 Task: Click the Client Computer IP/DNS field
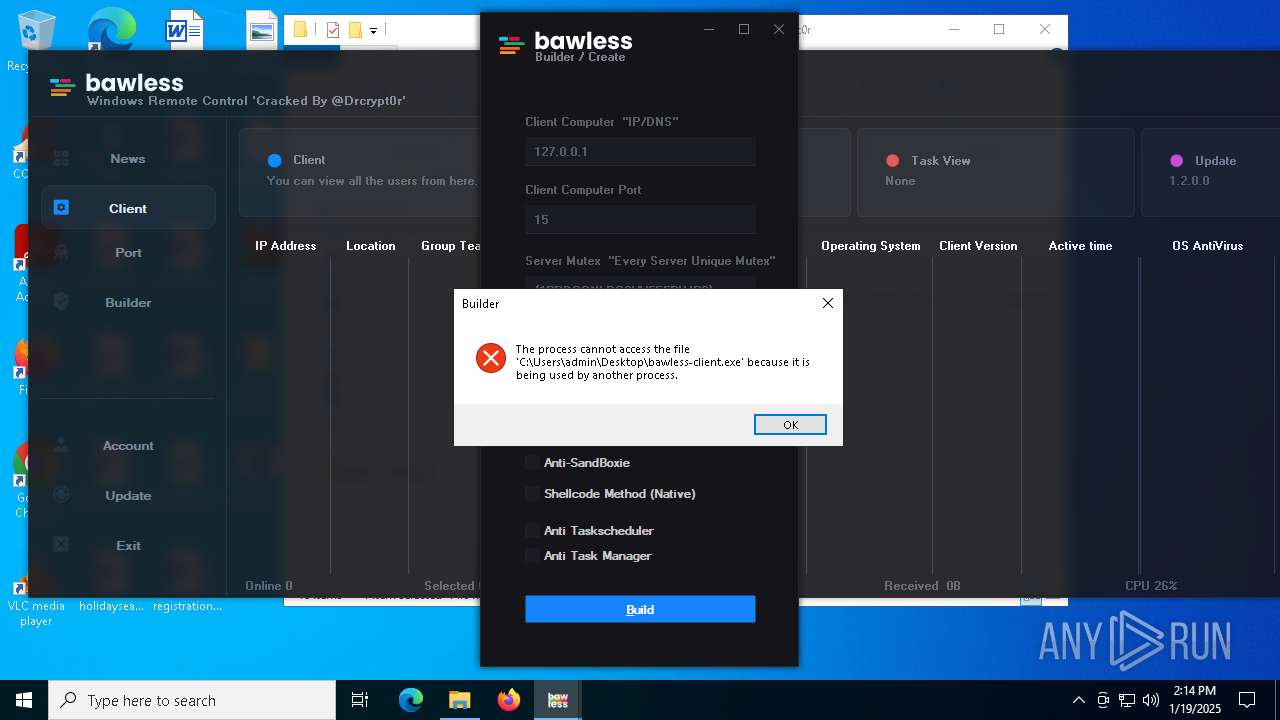[640, 152]
